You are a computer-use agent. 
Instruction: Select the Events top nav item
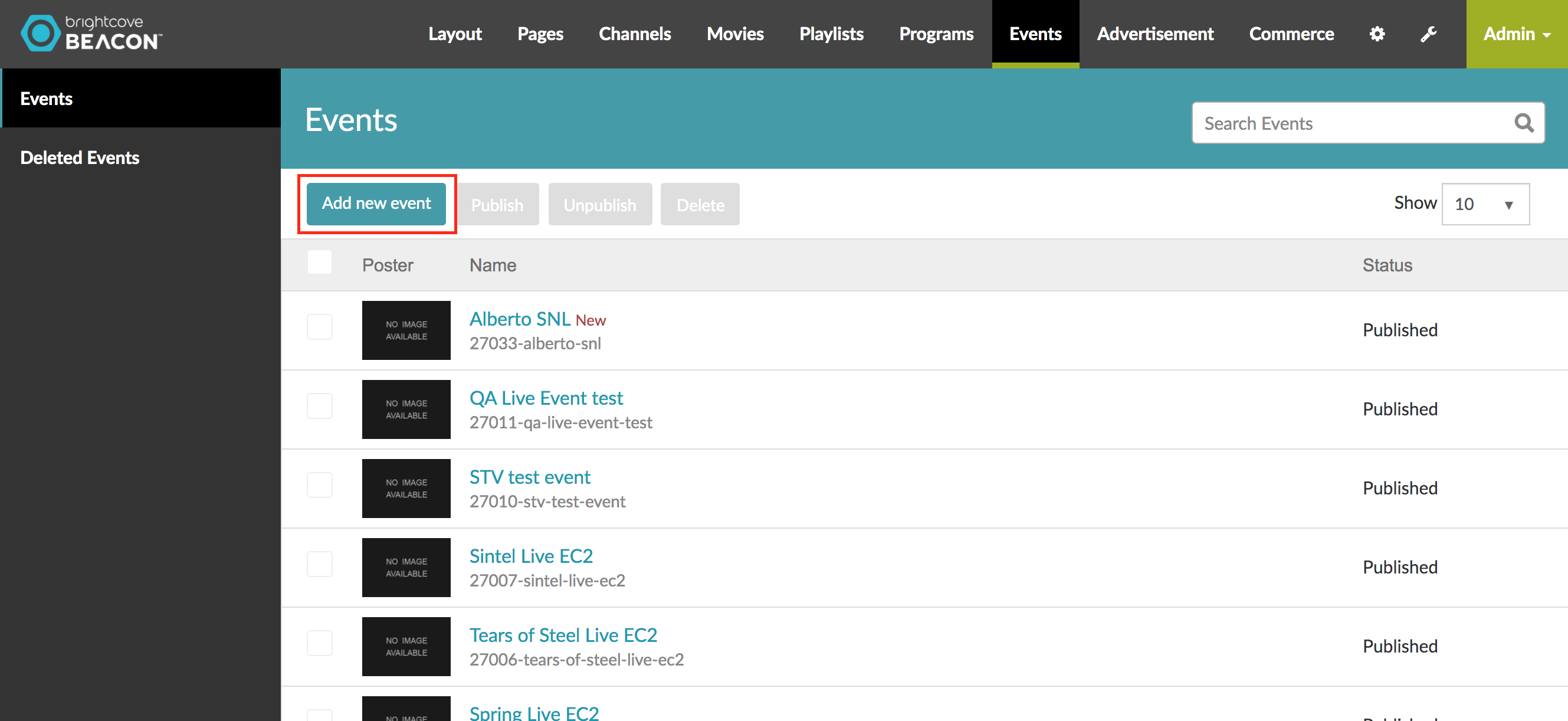click(1035, 34)
